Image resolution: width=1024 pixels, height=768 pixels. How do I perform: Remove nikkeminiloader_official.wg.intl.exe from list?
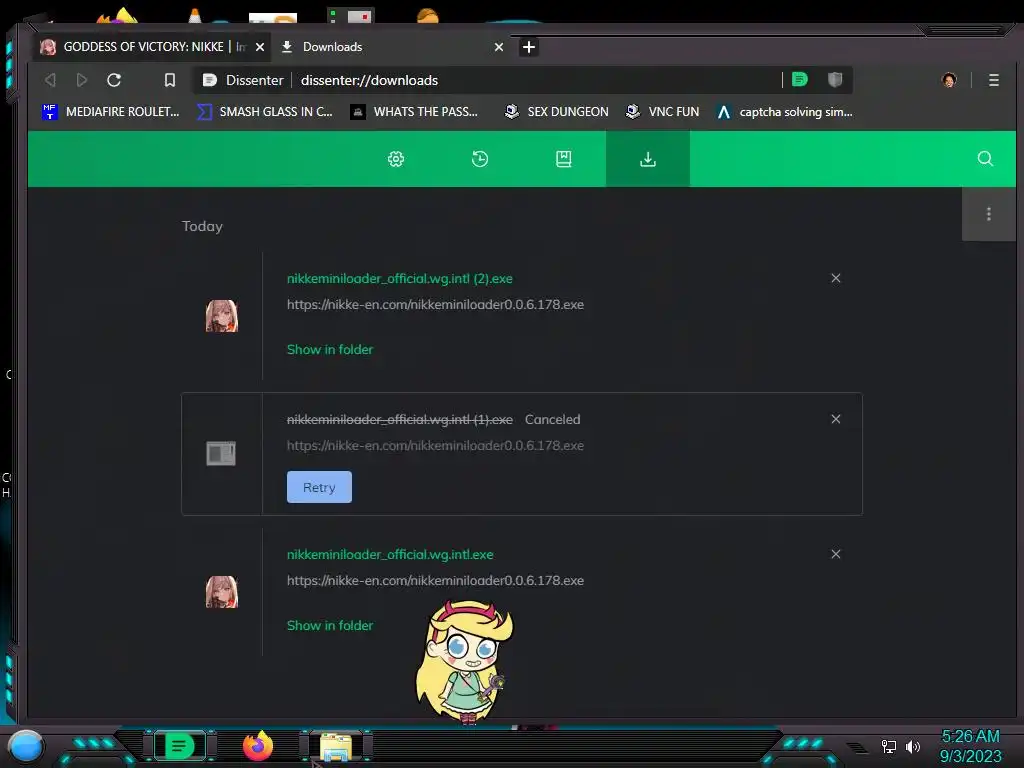pos(836,554)
